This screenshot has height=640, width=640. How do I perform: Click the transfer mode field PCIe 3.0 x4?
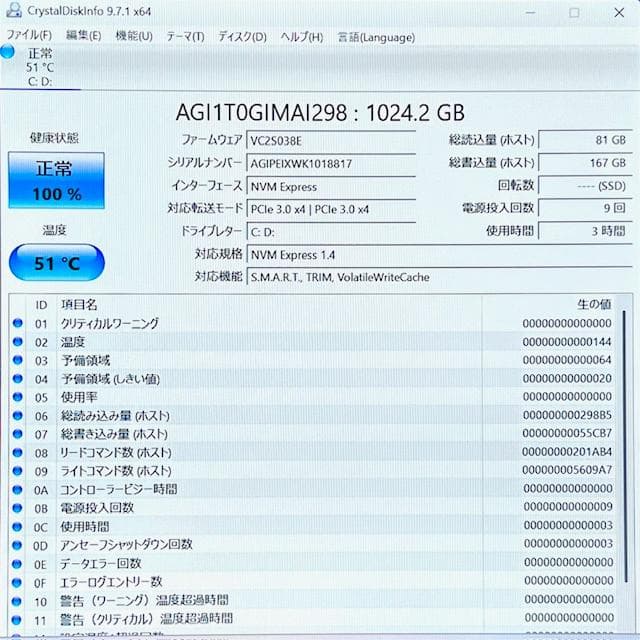(331, 209)
